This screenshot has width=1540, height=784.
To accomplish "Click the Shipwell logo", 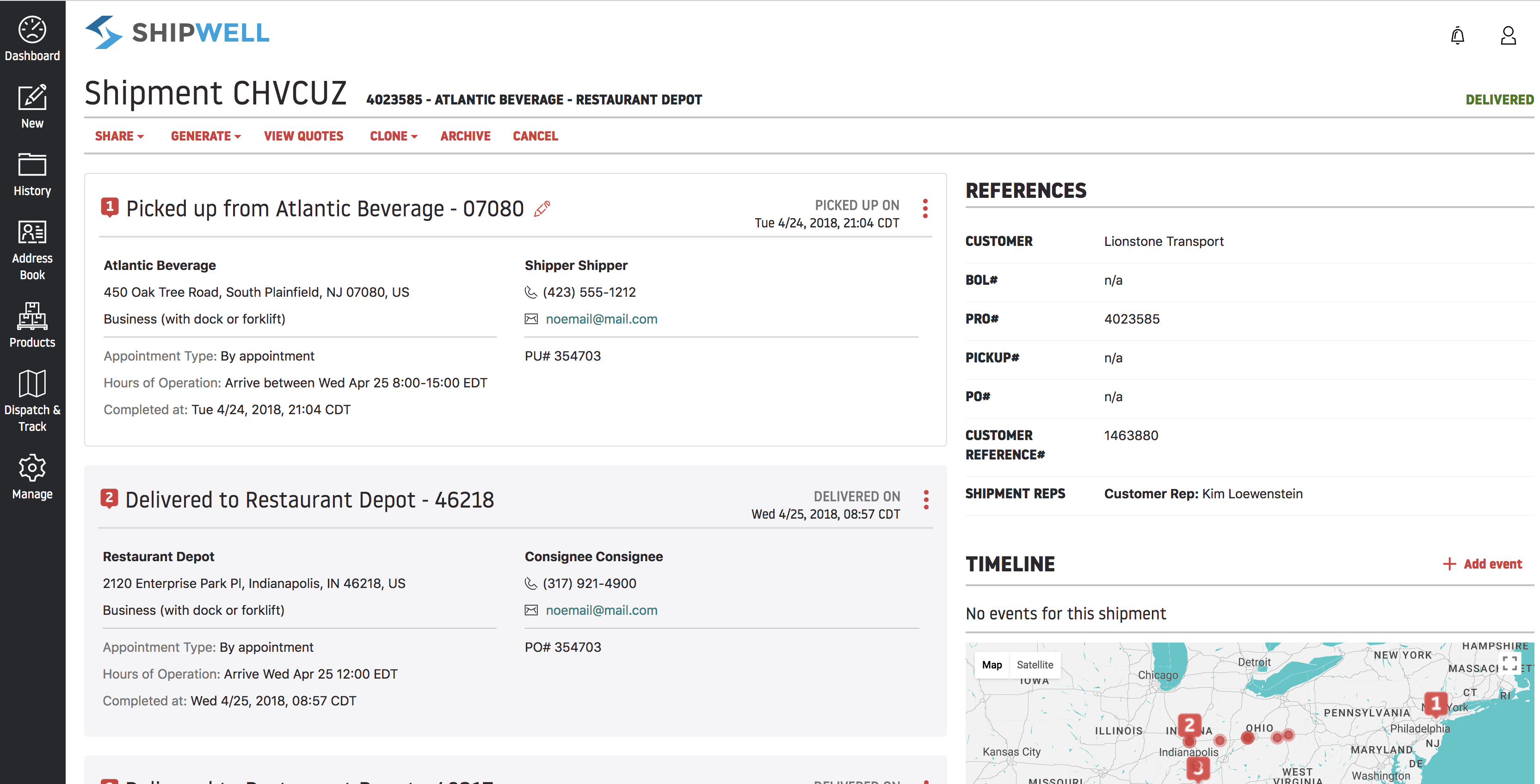I will tap(178, 32).
